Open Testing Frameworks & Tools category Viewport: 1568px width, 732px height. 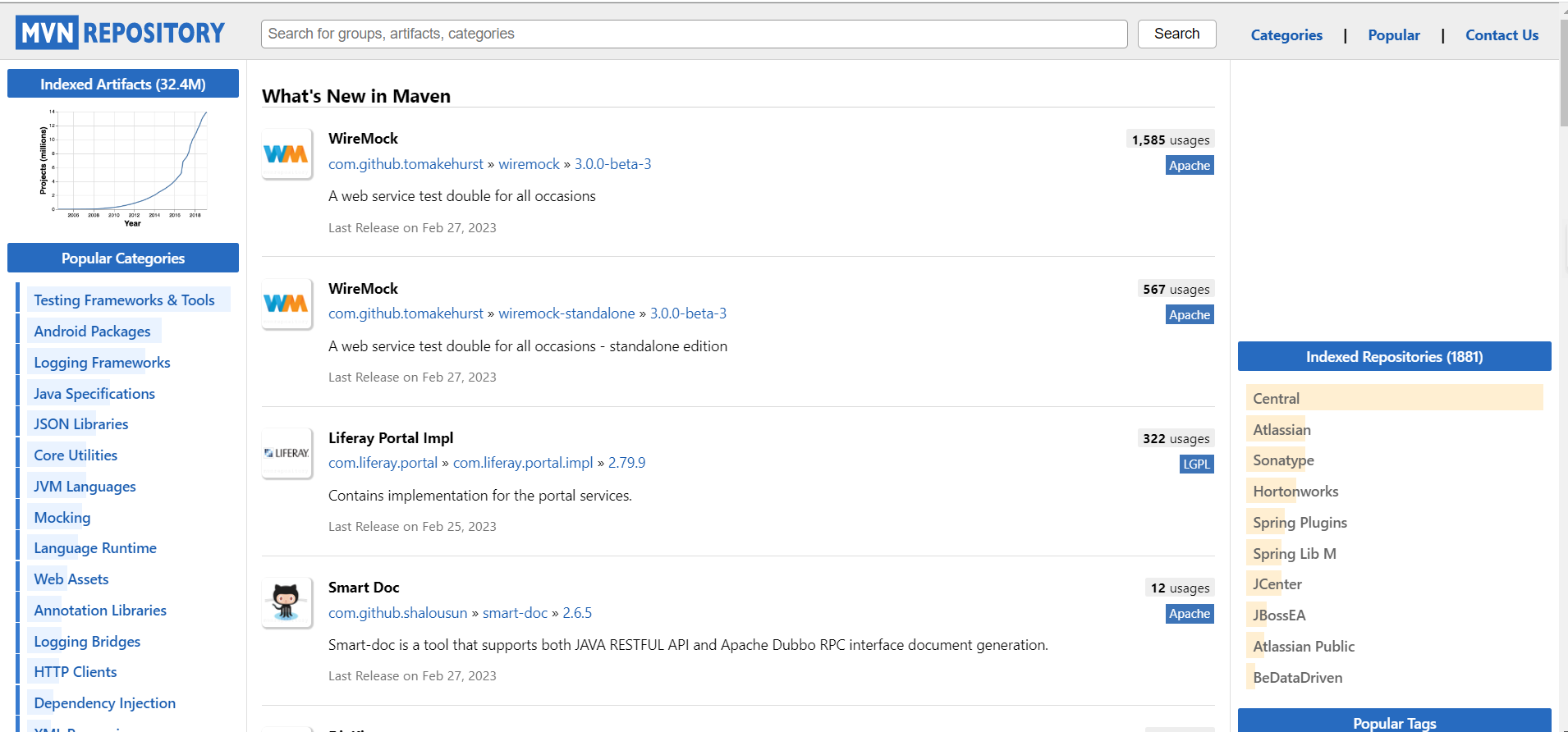pyautogui.click(x=124, y=300)
